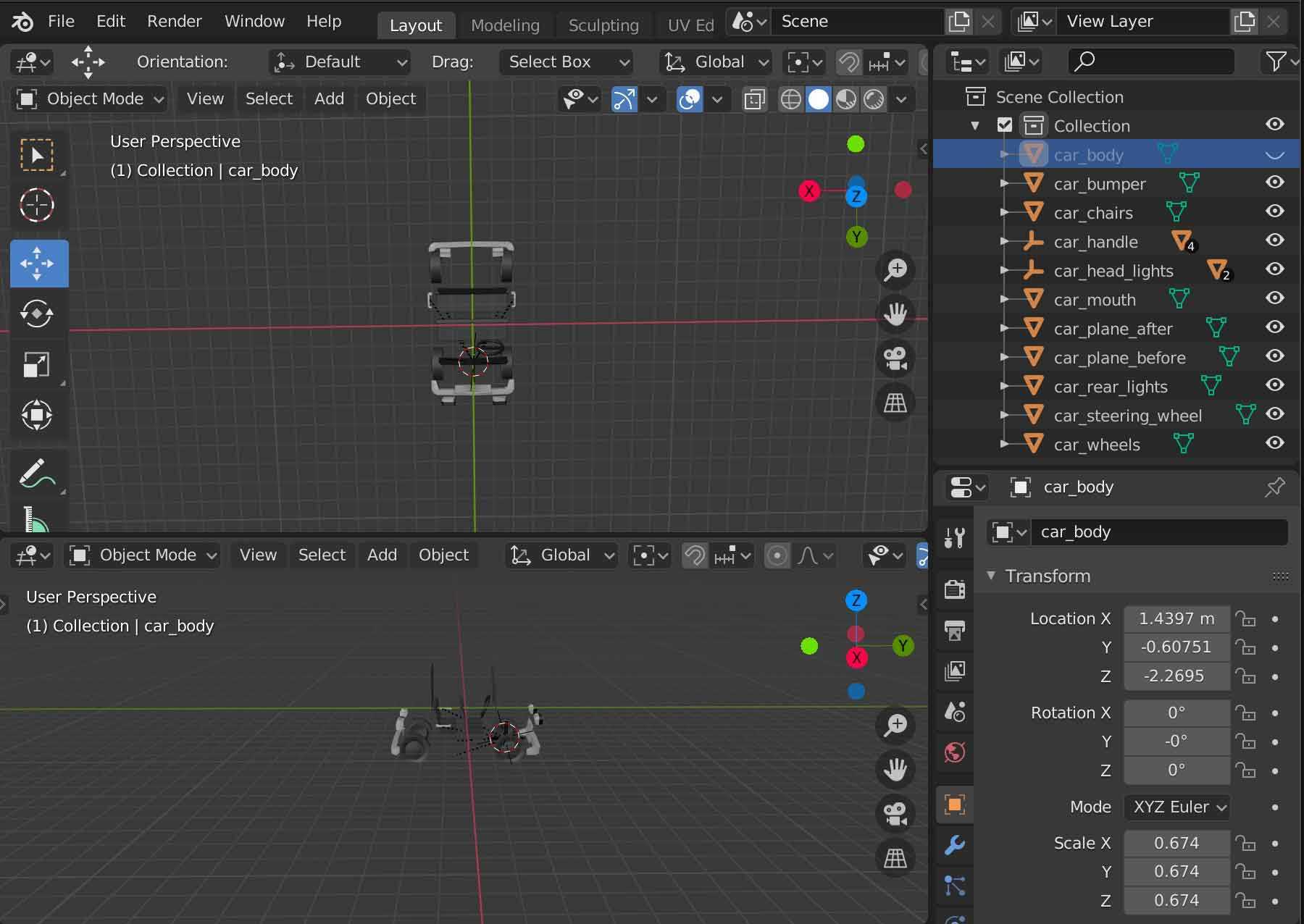Click the Transform tool icon

(37, 415)
